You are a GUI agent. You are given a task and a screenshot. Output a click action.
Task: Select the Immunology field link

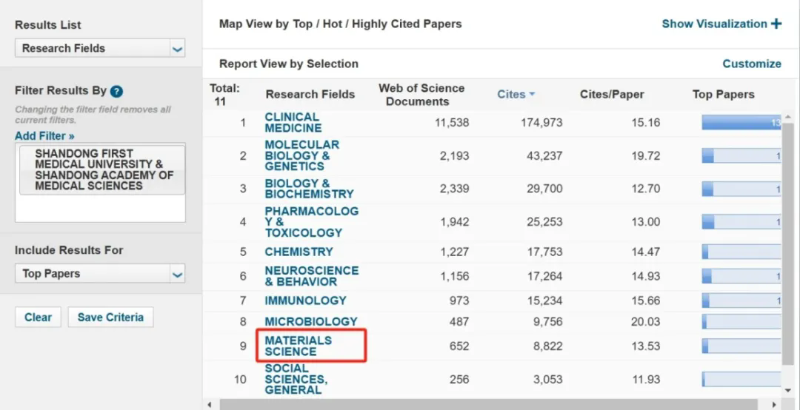point(305,300)
